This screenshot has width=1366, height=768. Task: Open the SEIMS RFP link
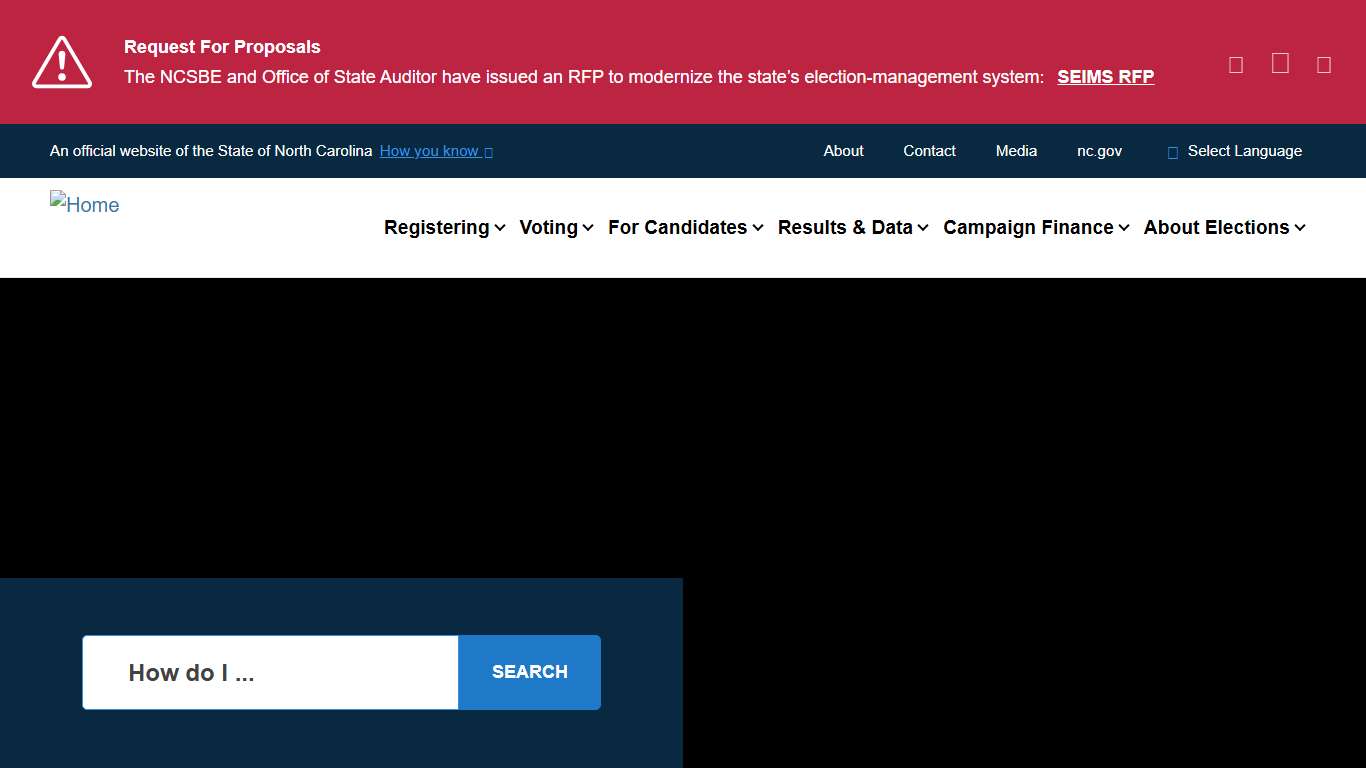(1105, 76)
